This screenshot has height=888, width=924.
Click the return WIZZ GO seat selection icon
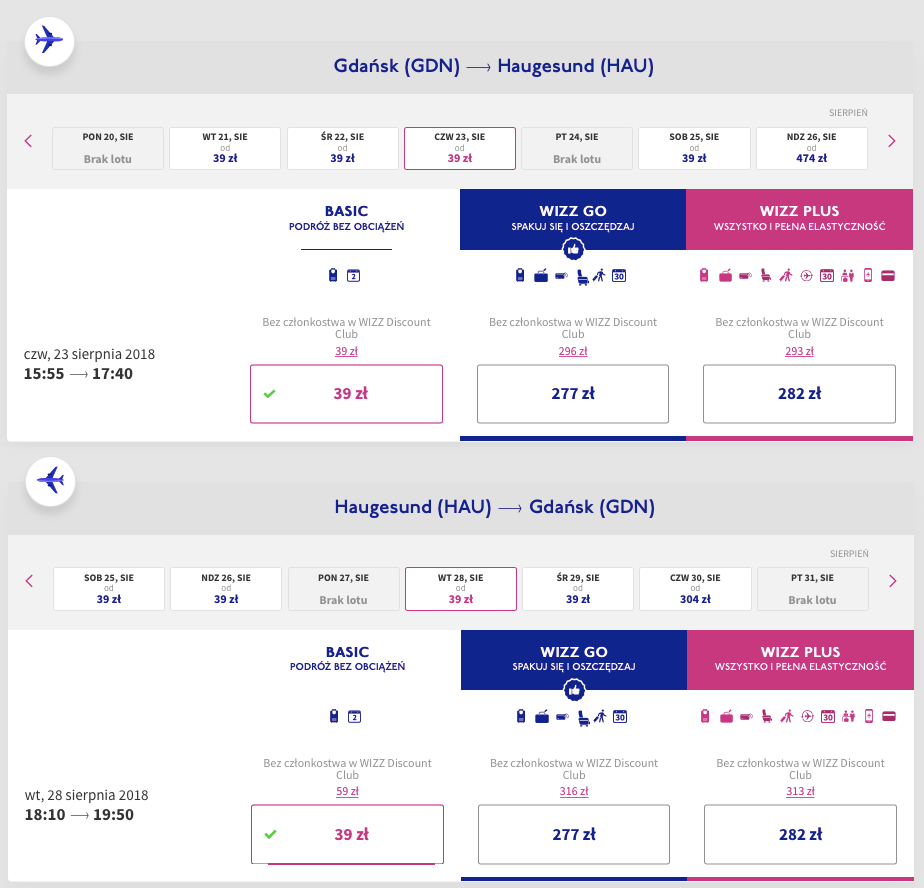click(583, 717)
